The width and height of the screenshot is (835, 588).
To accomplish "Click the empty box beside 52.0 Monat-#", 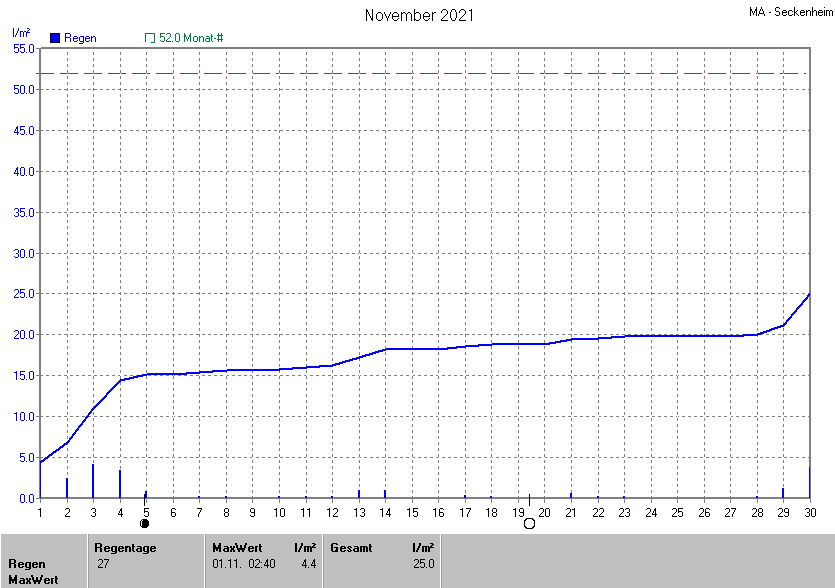I will pyautogui.click(x=150, y=38).
